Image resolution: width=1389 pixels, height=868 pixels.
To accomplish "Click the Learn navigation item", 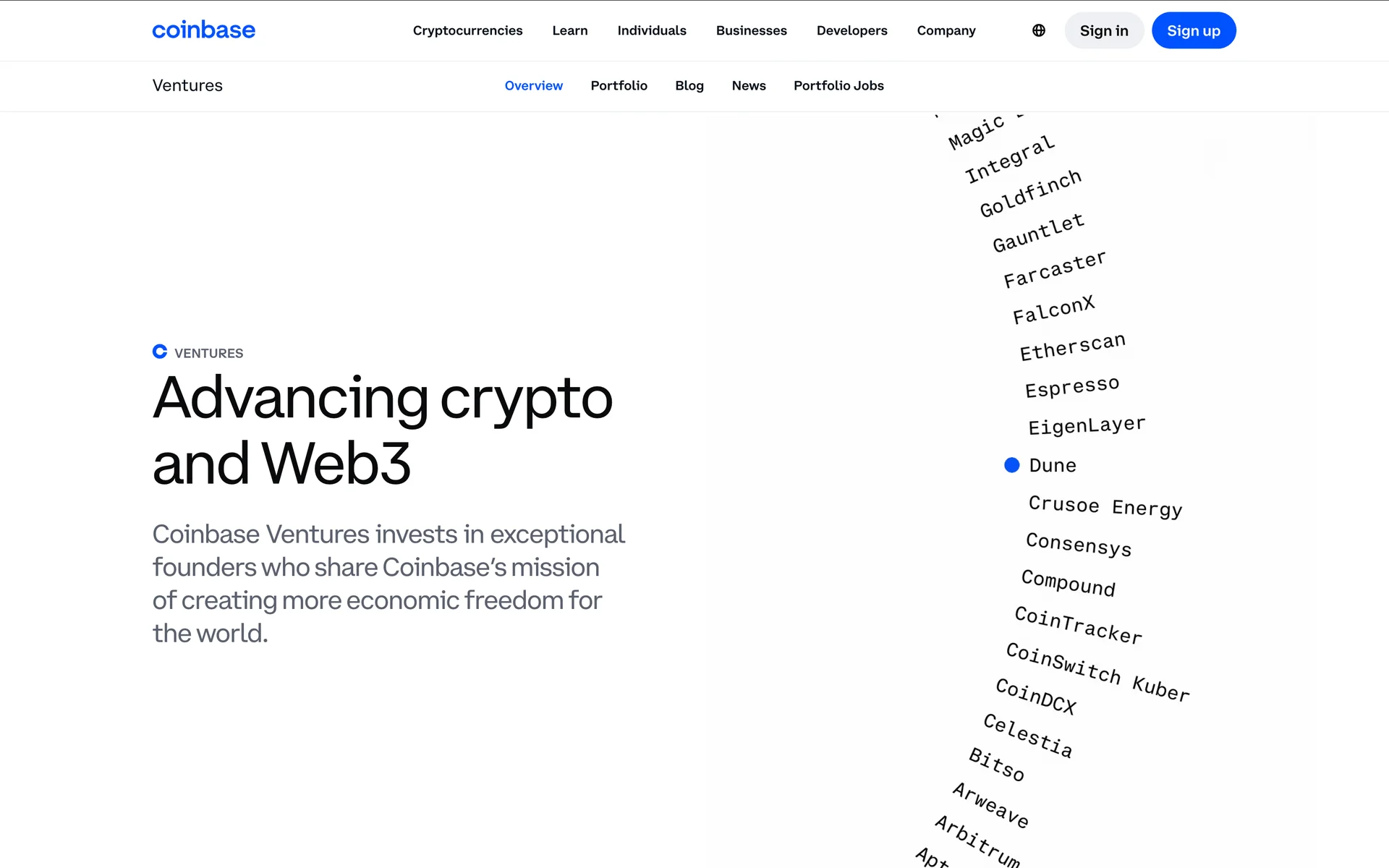I will click(x=569, y=30).
